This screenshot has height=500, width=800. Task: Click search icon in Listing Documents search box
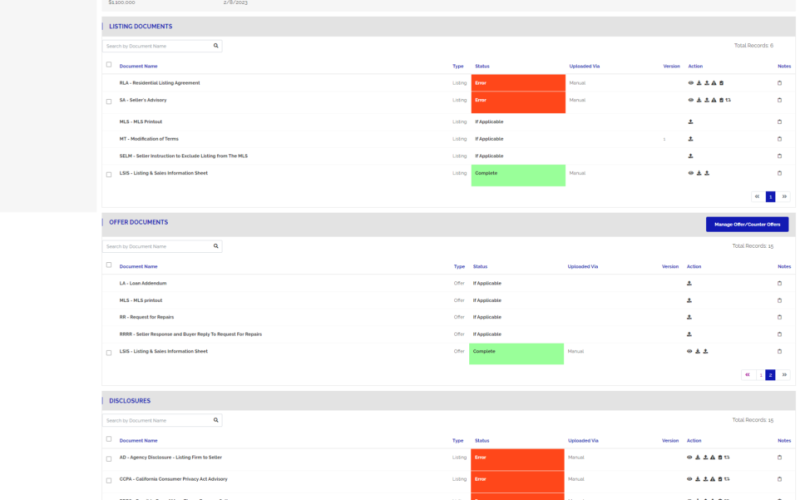pyautogui.click(x=215, y=46)
